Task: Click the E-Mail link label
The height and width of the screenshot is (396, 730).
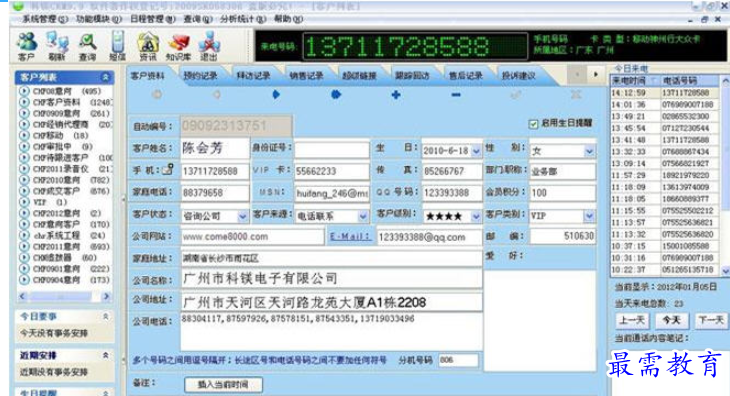Action: pyautogui.click(x=350, y=237)
